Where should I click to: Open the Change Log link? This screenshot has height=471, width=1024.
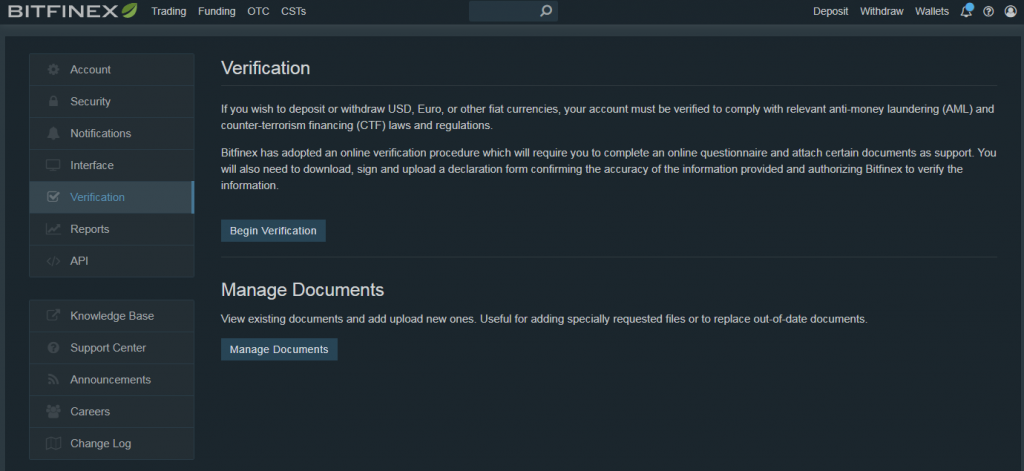click(112, 444)
